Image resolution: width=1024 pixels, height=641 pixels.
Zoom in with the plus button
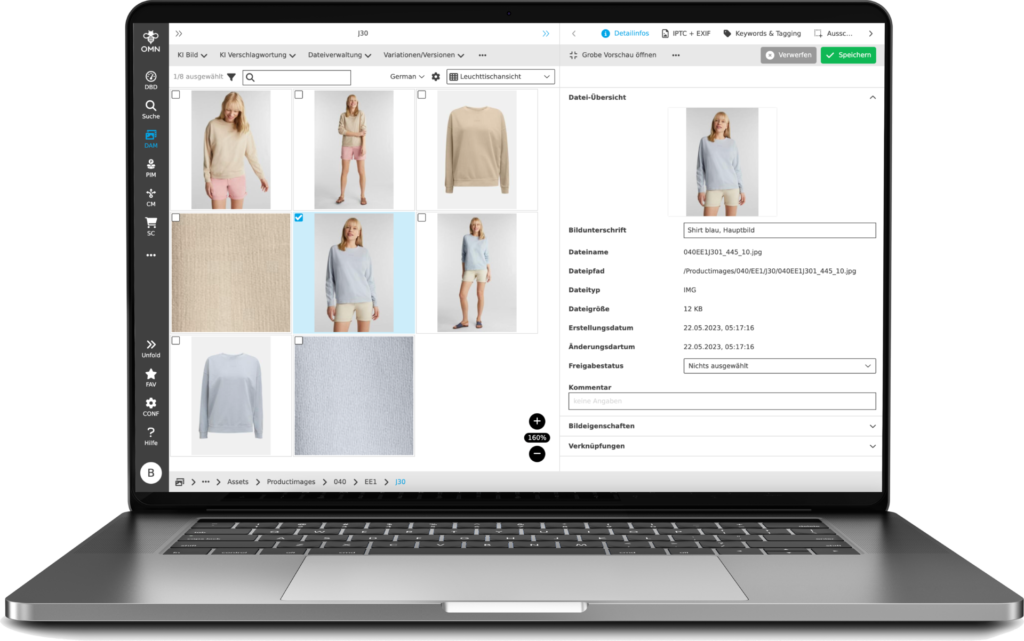tap(537, 421)
